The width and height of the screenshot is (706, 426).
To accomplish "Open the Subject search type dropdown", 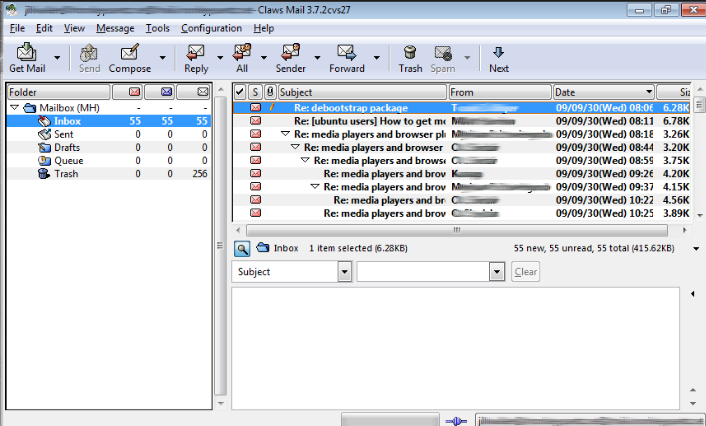I will pos(344,272).
